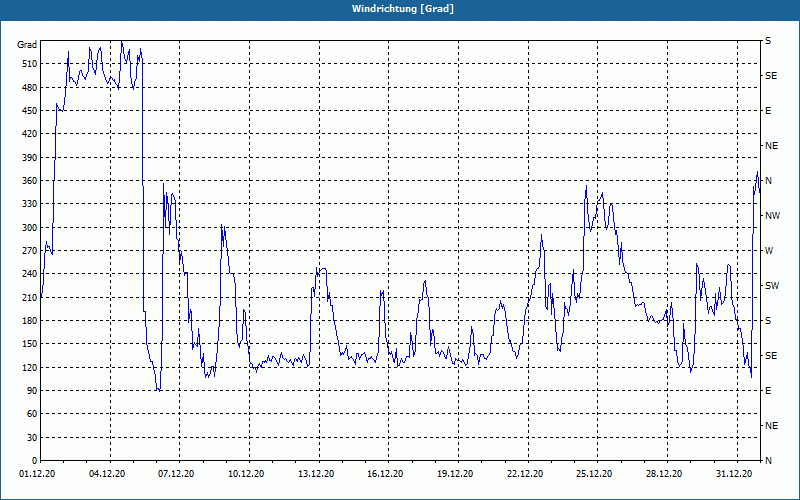Click the NE compass label level with 390

[772, 146]
